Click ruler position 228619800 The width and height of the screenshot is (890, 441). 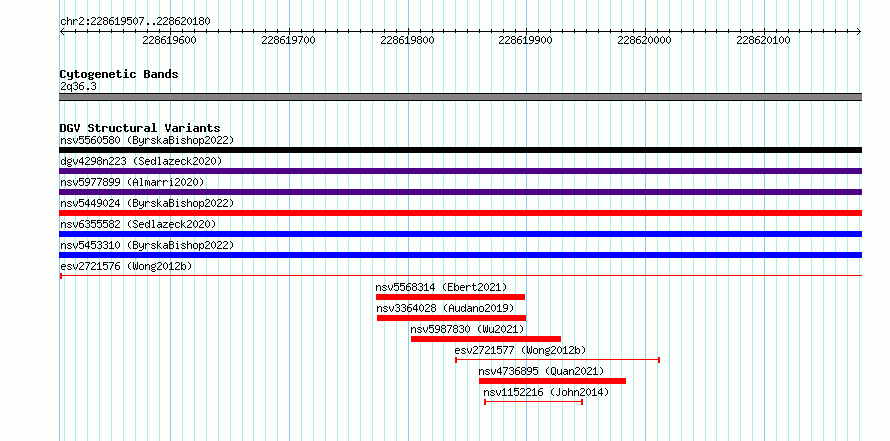407,40
